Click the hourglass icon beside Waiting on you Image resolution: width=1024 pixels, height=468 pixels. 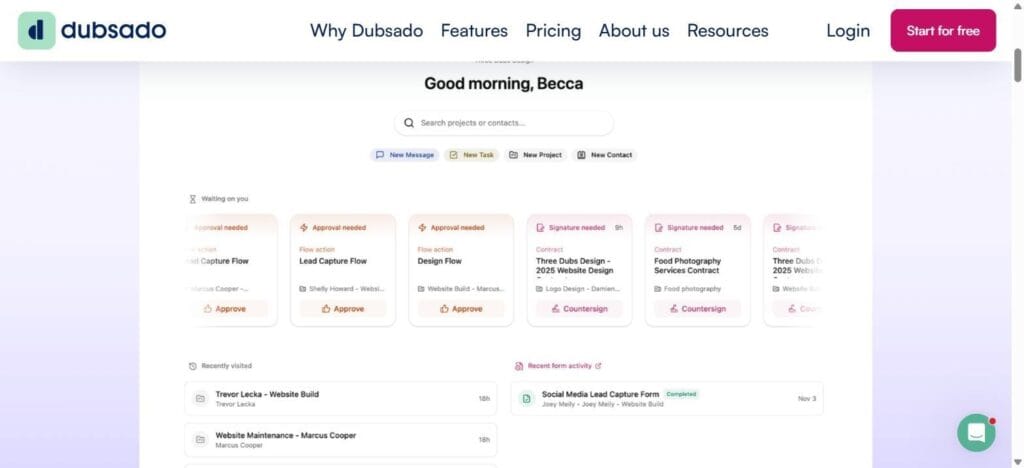click(193, 199)
